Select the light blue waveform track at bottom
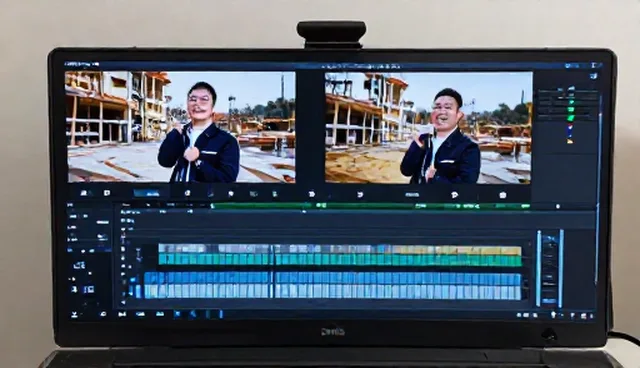The image size is (640, 368). point(332,292)
